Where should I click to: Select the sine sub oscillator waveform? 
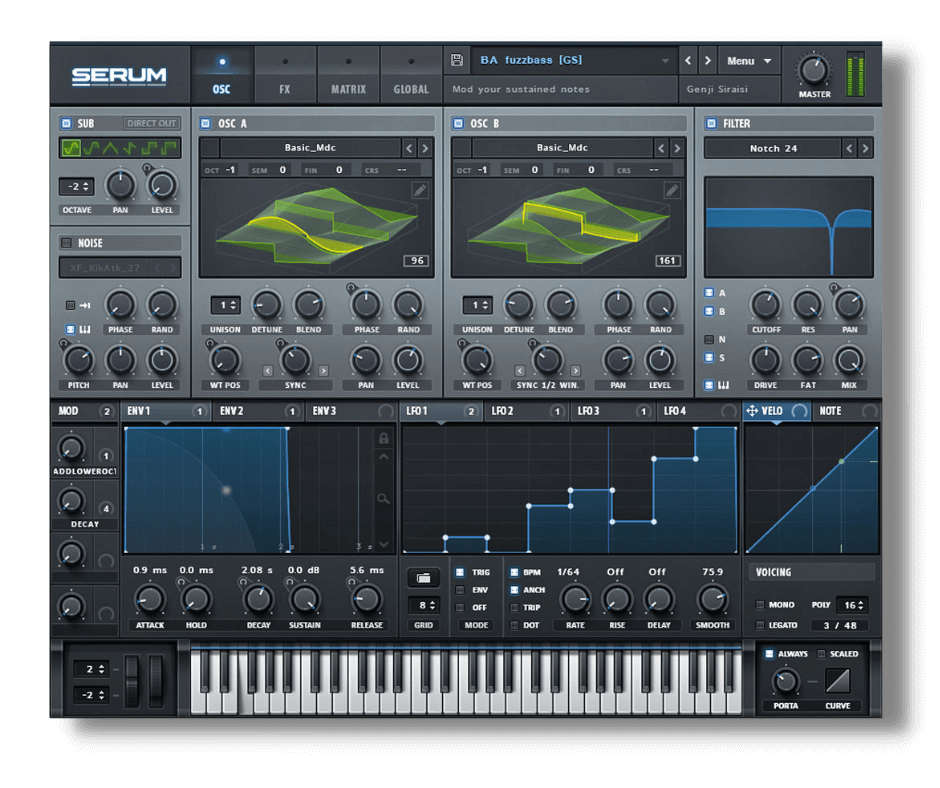coord(71,149)
